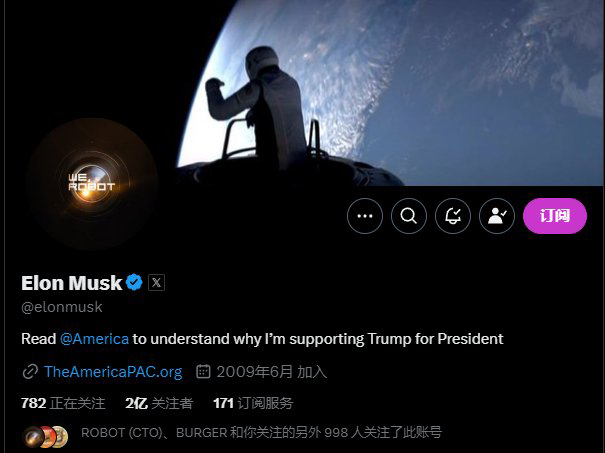Screen dimensions: 605x453
Task: Open TheAmericaPAC.org website link
Action: pos(113,372)
